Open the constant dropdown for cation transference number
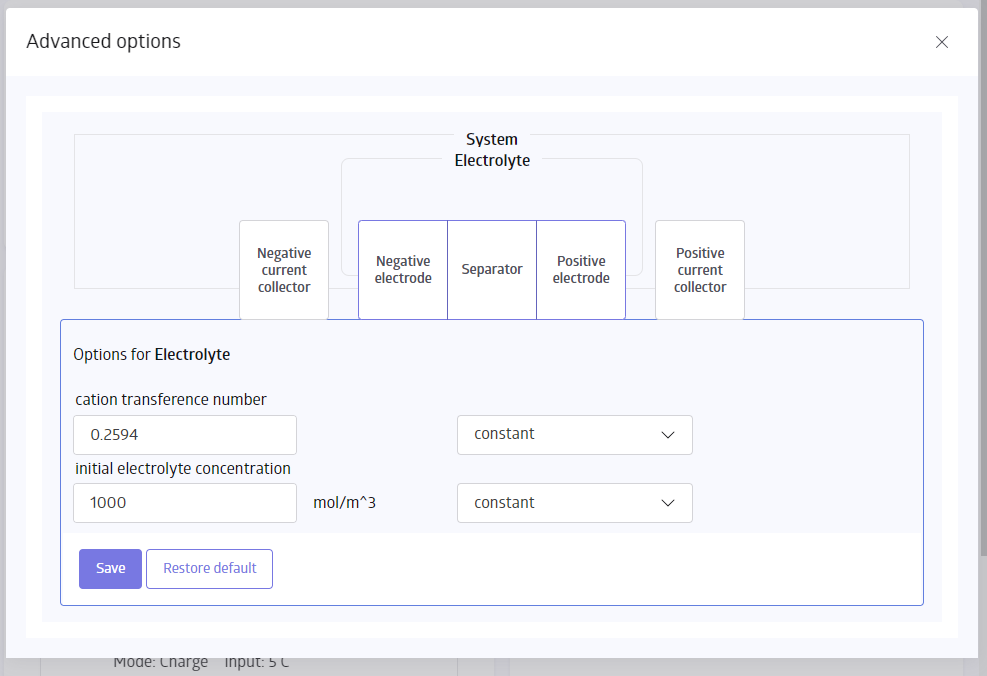The height and width of the screenshot is (676, 987). [x=574, y=434]
